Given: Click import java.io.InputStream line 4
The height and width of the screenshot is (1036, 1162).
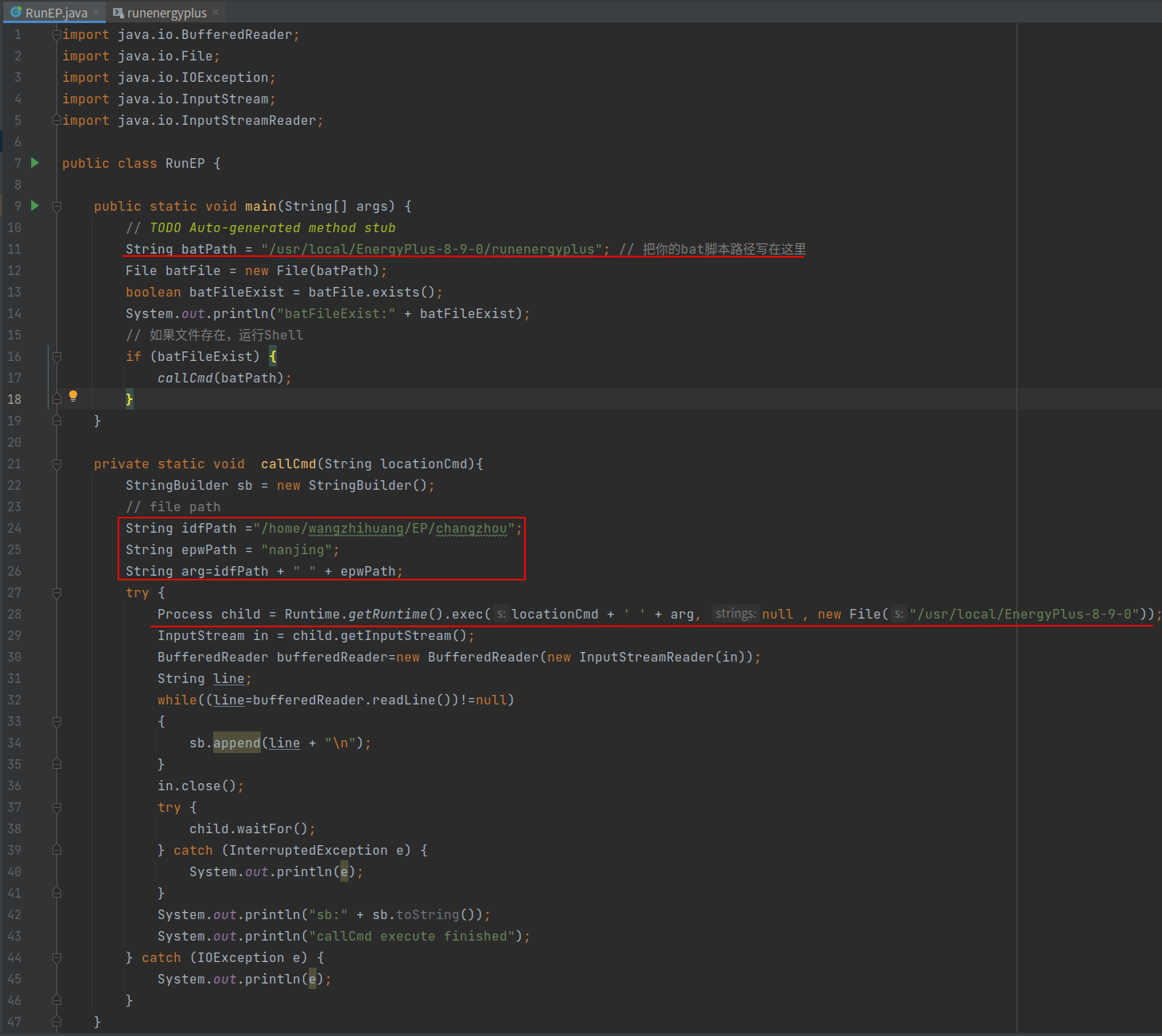Looking at the screenshot, I should coord(169,99).
